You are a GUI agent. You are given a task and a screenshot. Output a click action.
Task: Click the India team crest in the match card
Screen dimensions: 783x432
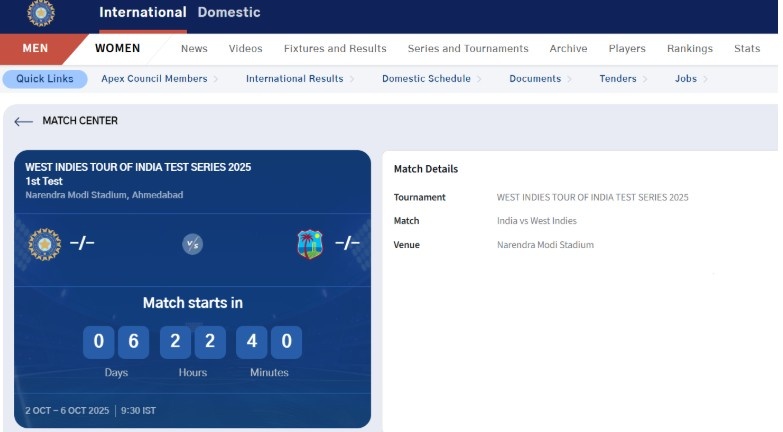pyautogui.click(x=45, y=244)
